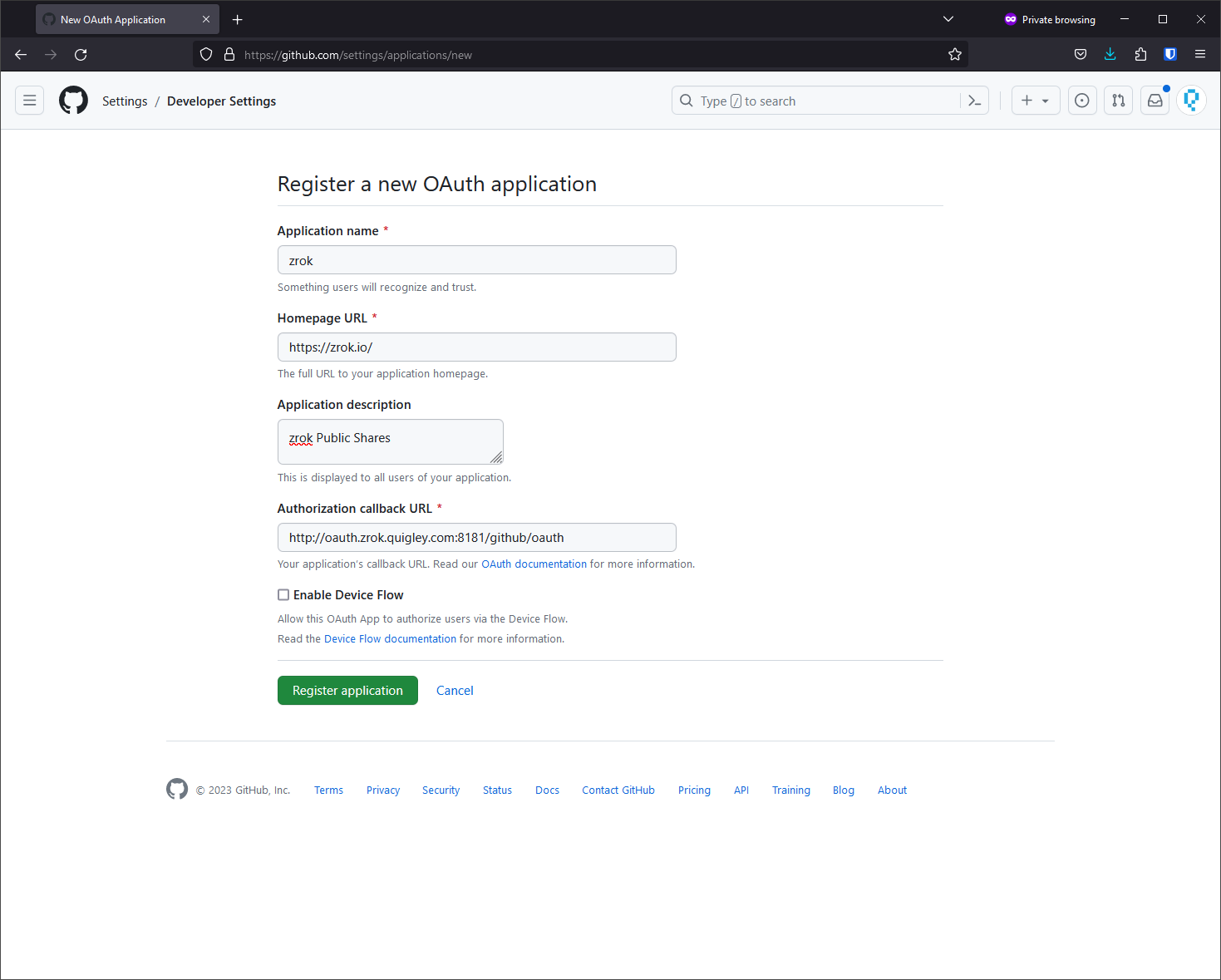Screen dimensions: 1221x980
Task: Open the notifications inbox icon
Action: pyautogui.click(x=1155, y=101)
